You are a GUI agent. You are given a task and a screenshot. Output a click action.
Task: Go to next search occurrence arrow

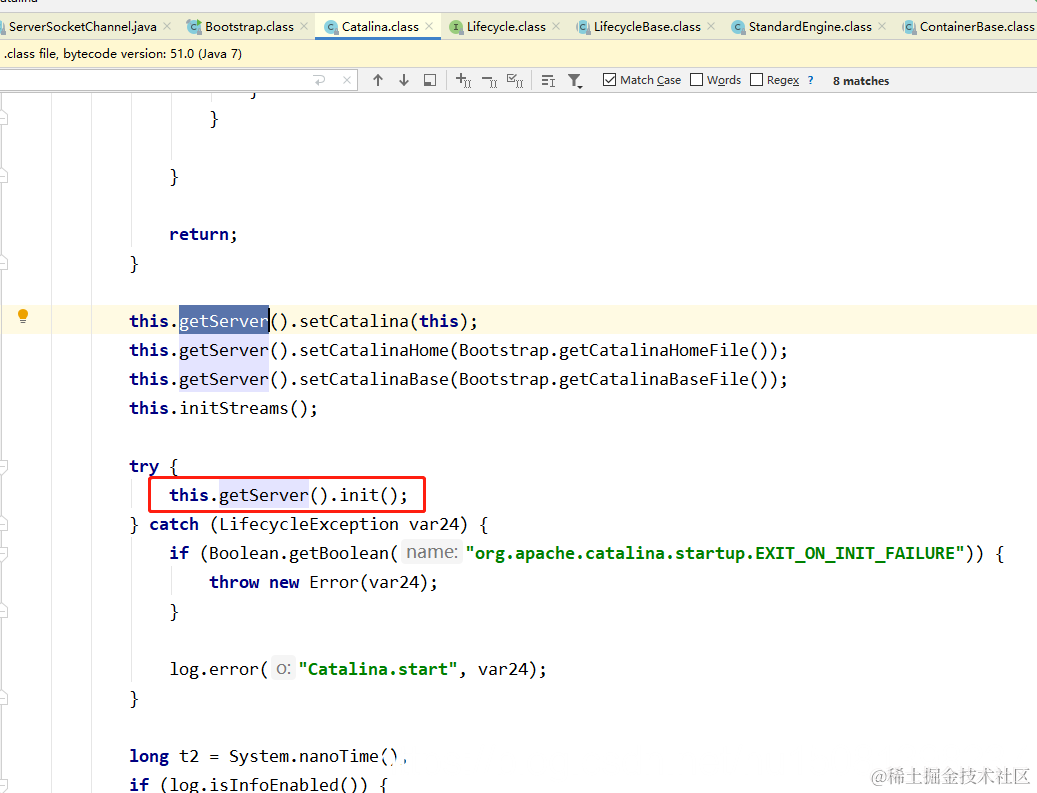403,80
